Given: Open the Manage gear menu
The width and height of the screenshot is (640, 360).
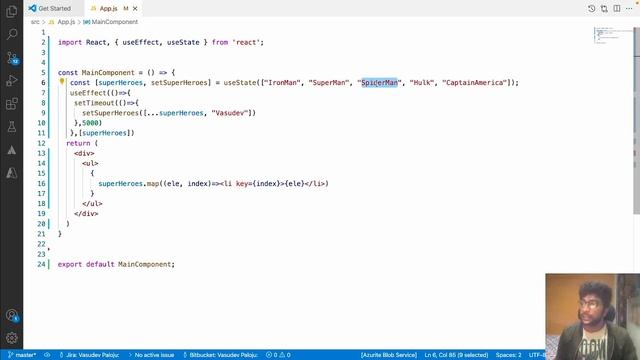Looking at the screenshot, I should click(11, 338).
